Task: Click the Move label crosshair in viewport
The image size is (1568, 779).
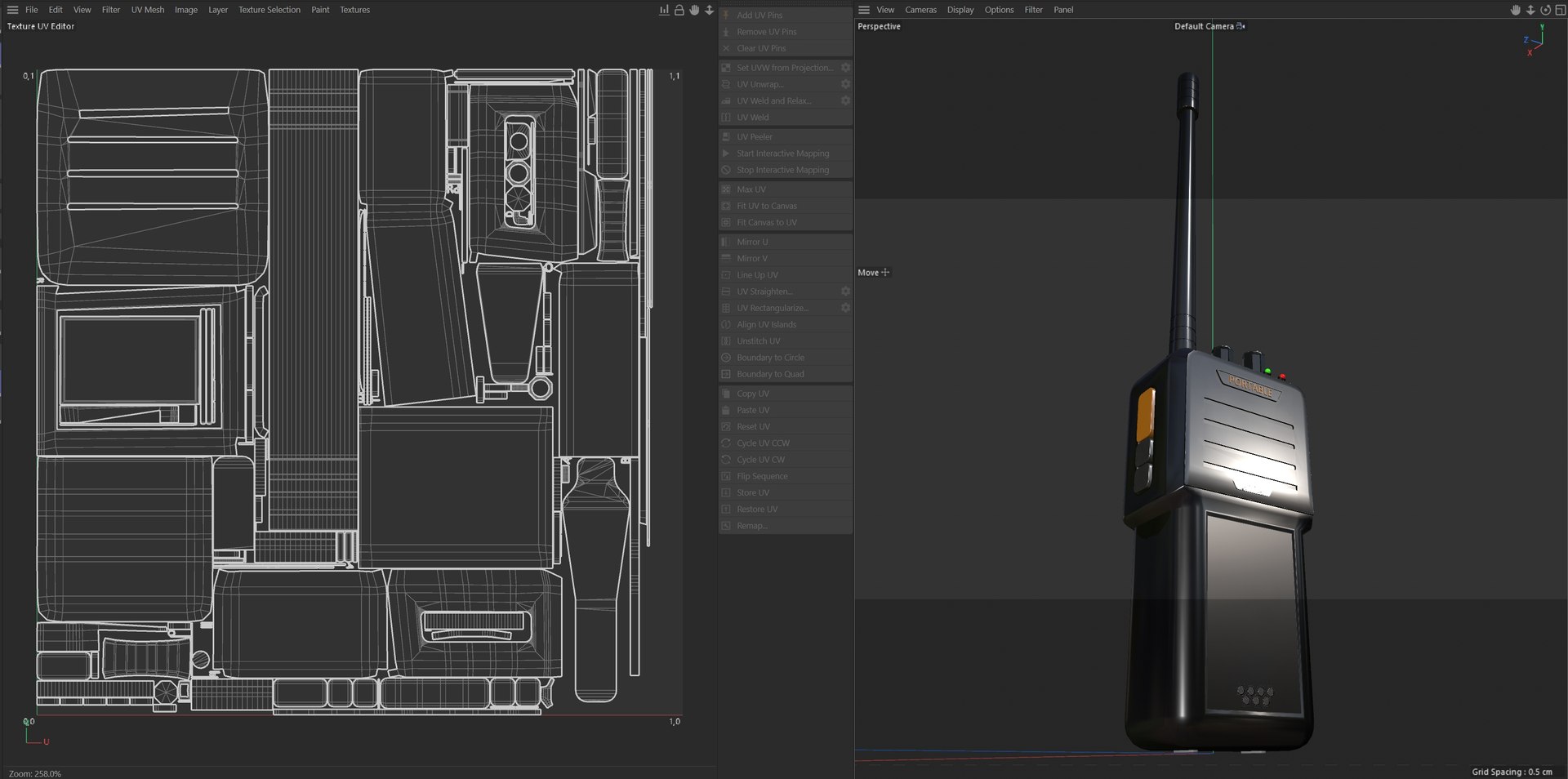Action: pos(885,273)
